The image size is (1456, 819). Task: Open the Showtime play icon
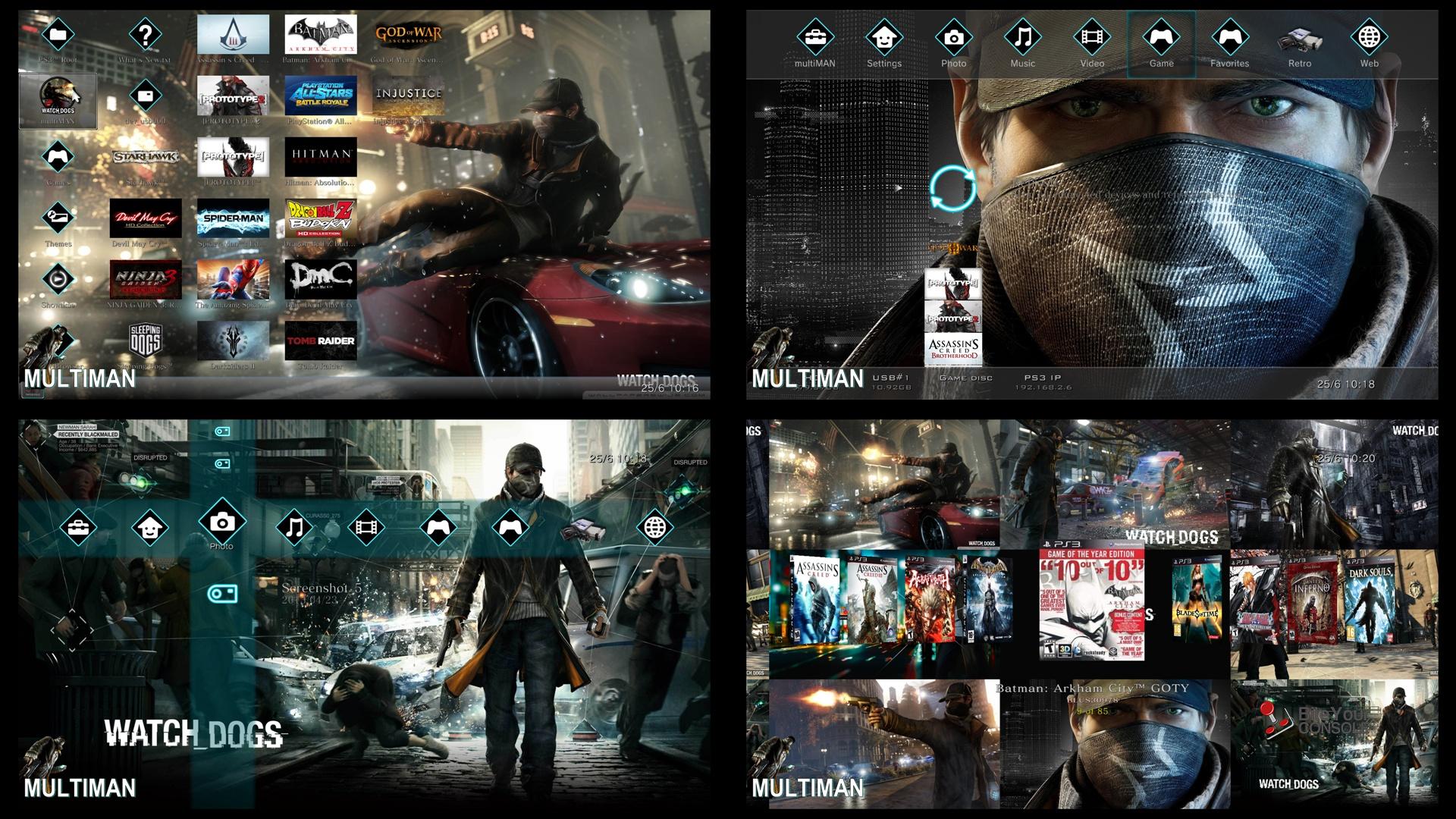coord(58,279)
